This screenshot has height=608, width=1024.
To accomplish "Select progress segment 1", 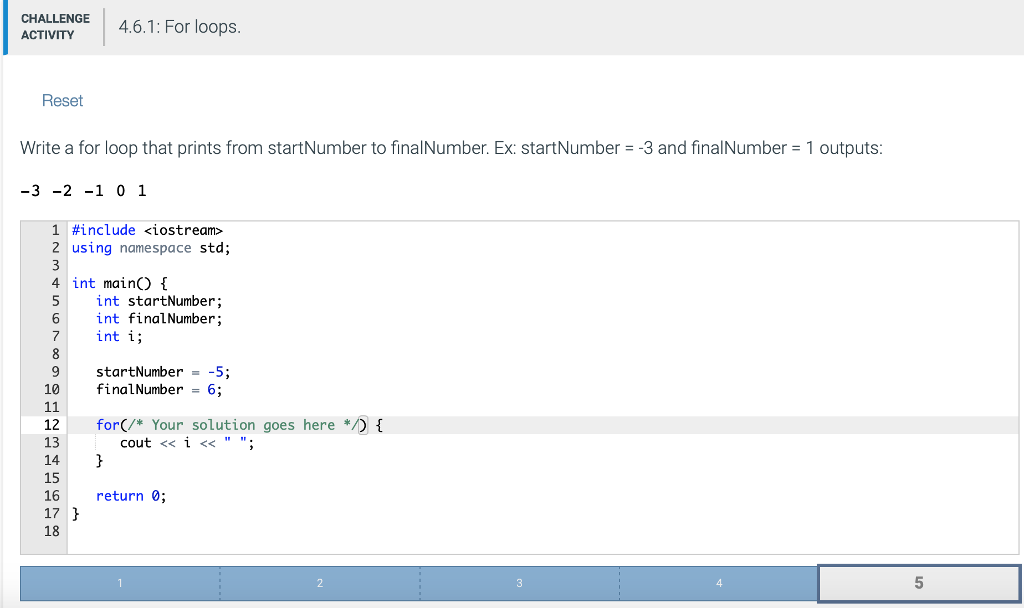I will point(119,582).
